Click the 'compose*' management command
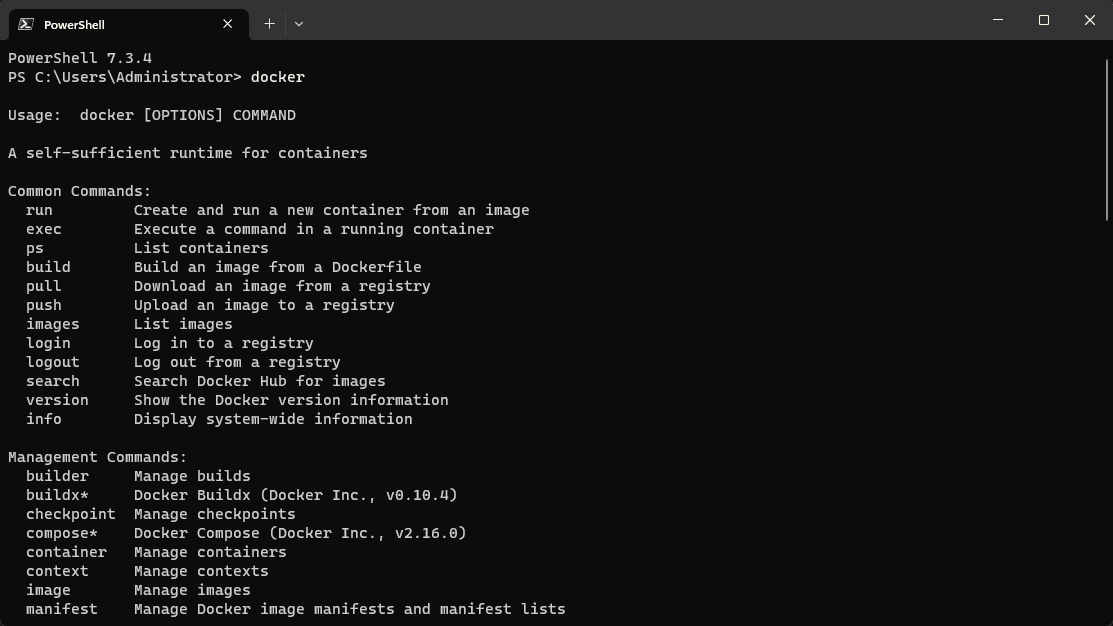 tap(62, 533)
